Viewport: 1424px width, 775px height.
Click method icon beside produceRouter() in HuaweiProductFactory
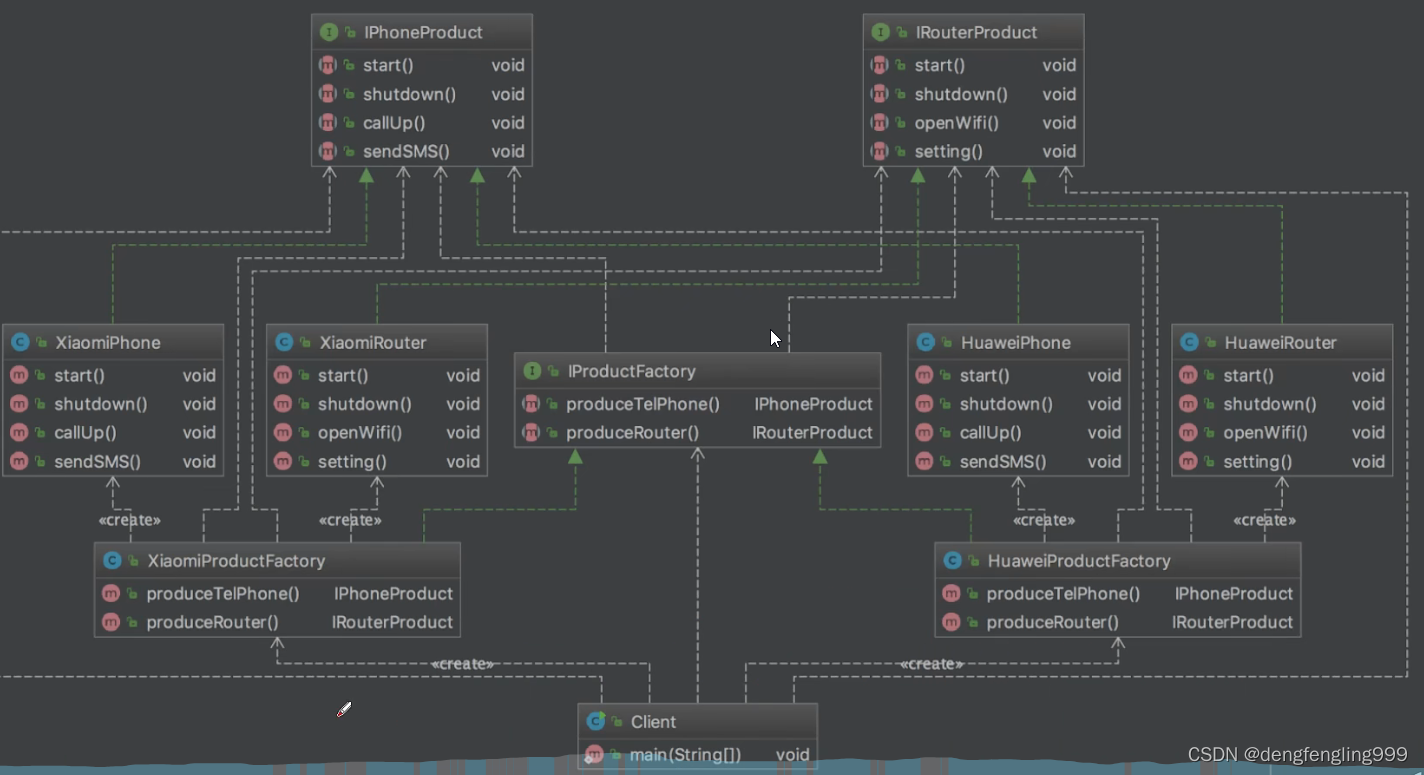pyautogui.click(x=951, y=623)
